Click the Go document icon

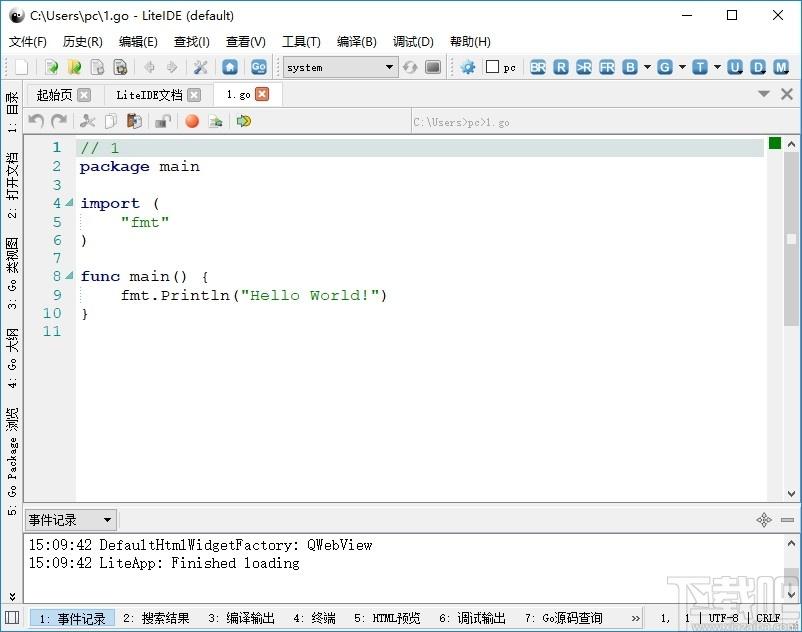(x=258, y=67)
